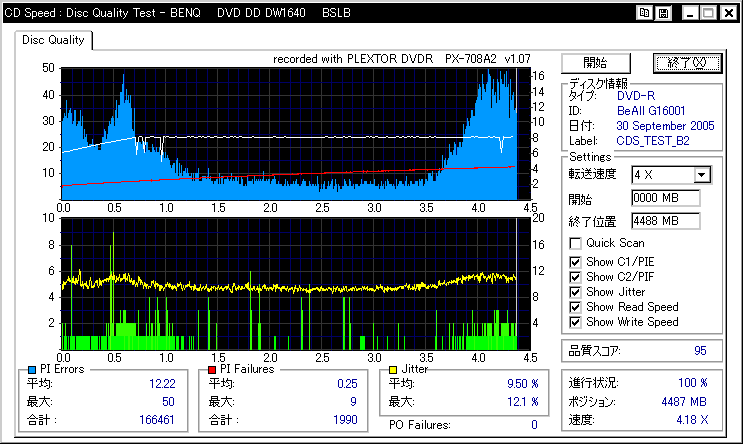Click the label CDS_TEST_B2 value
Viewport: 743px width, 444px height.
tap(653, 141)
